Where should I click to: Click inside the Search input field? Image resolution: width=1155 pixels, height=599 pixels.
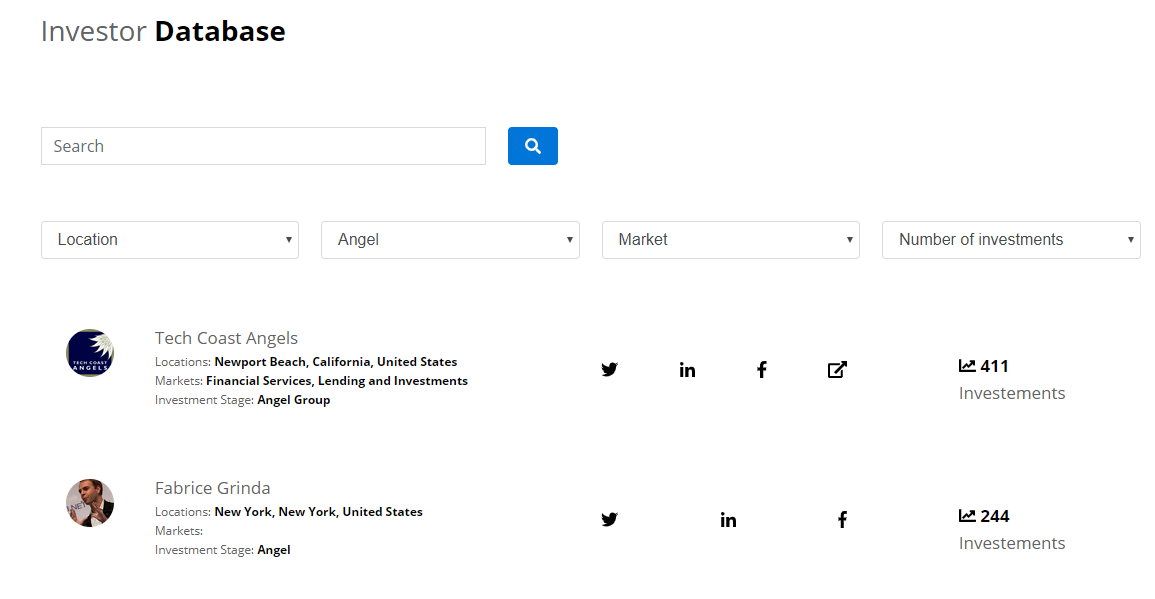point(263,146)
